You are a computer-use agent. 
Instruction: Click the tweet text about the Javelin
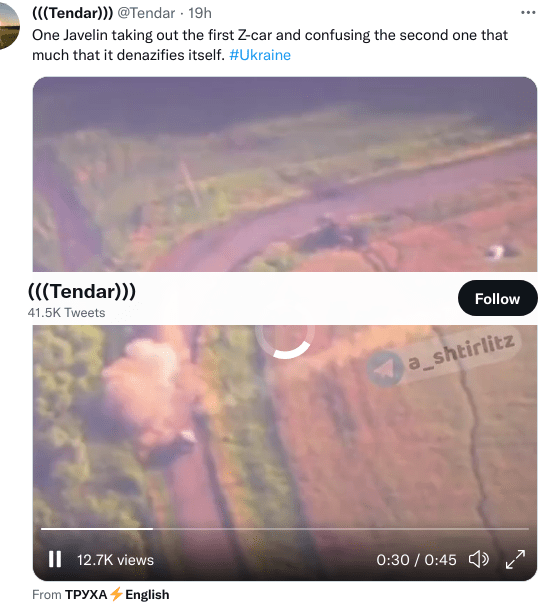click(x=270, y=45)
